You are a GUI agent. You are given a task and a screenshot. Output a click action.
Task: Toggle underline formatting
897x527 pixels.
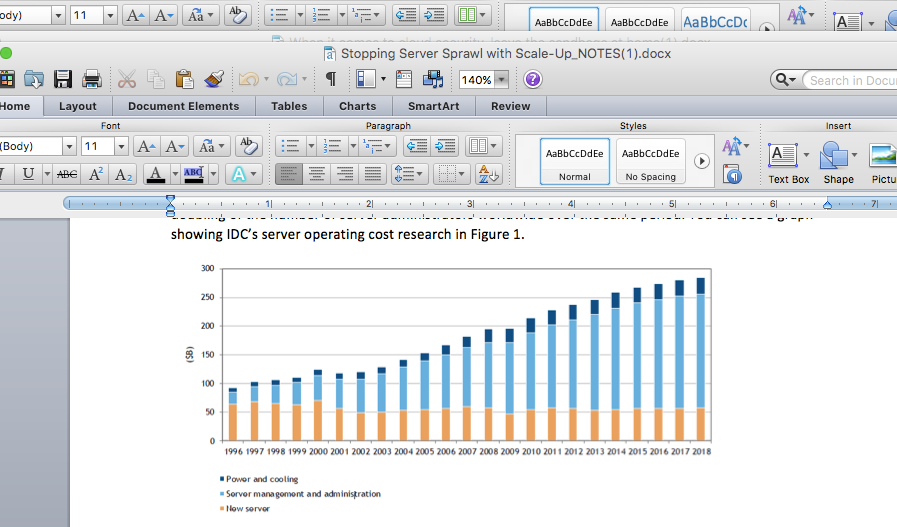29,174
